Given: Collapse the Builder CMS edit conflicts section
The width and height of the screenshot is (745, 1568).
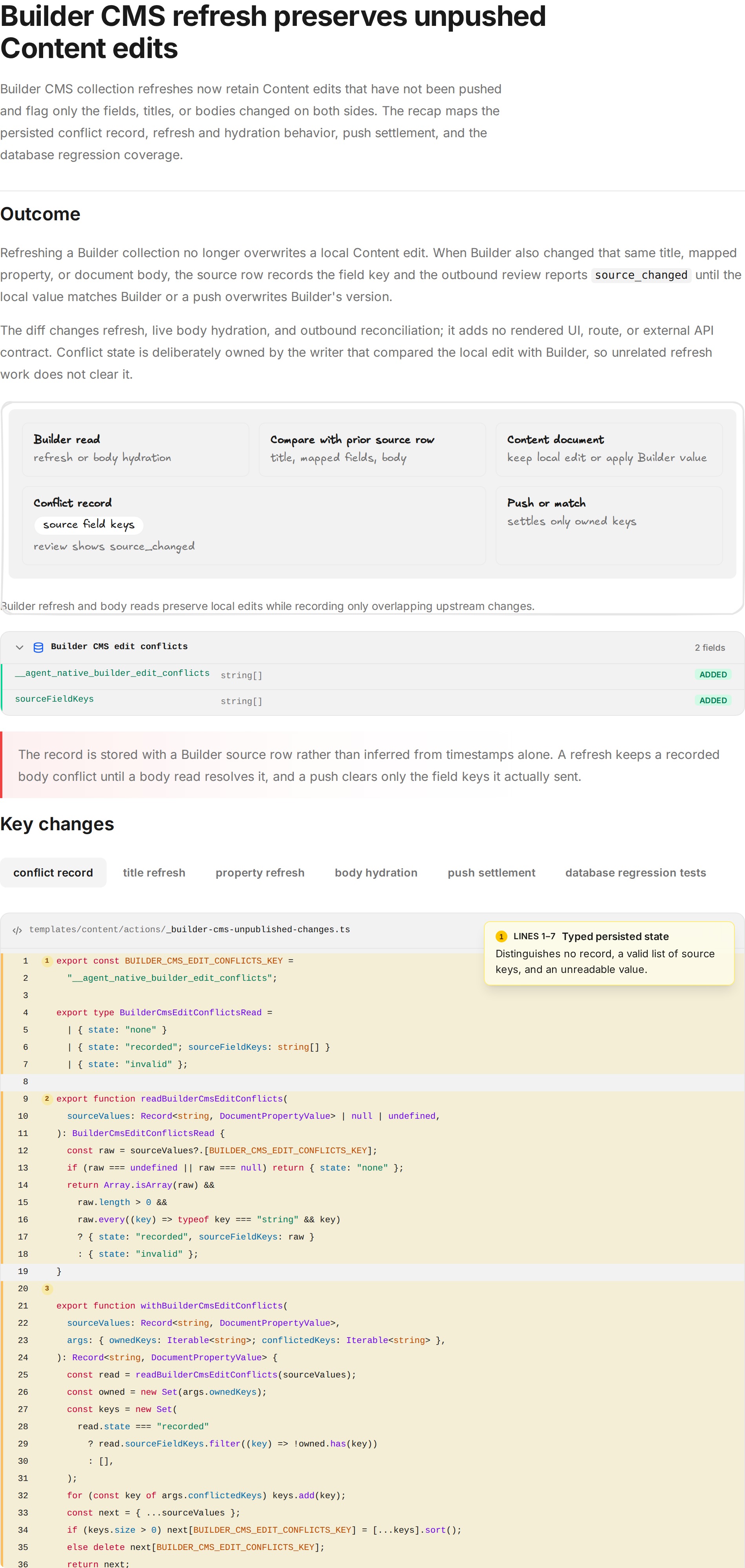Looking at the screenshot, I should pyautogui.click(x=20, y=647).
